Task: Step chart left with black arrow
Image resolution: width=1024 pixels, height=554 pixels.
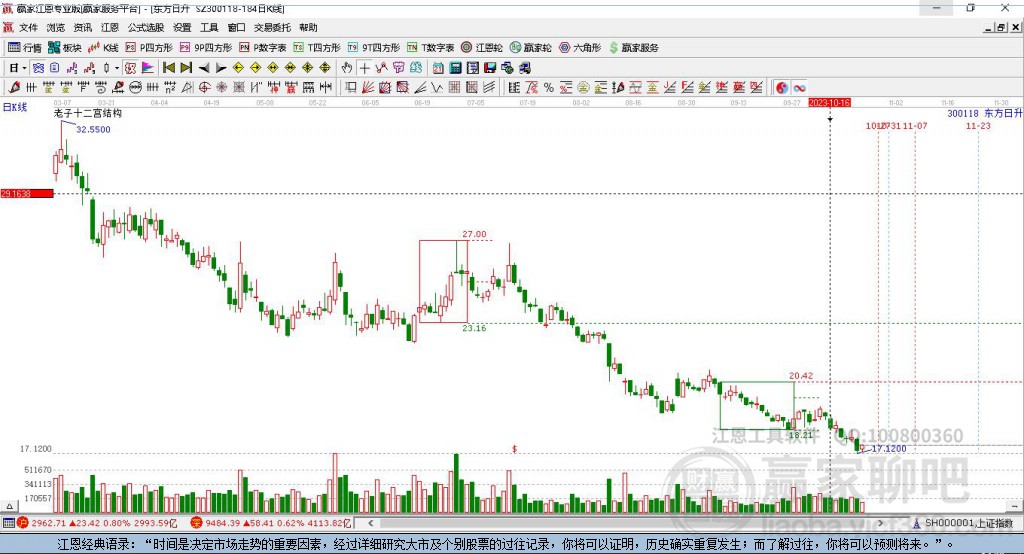Action: (x=204, y=68)
